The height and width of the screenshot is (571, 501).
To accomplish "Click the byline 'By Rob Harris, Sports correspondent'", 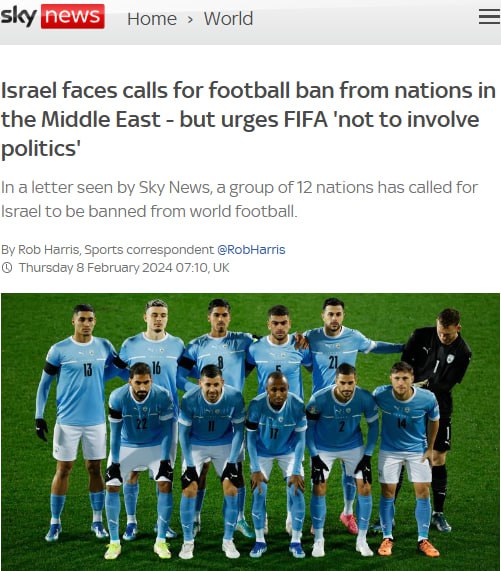I will click(107, 250).
